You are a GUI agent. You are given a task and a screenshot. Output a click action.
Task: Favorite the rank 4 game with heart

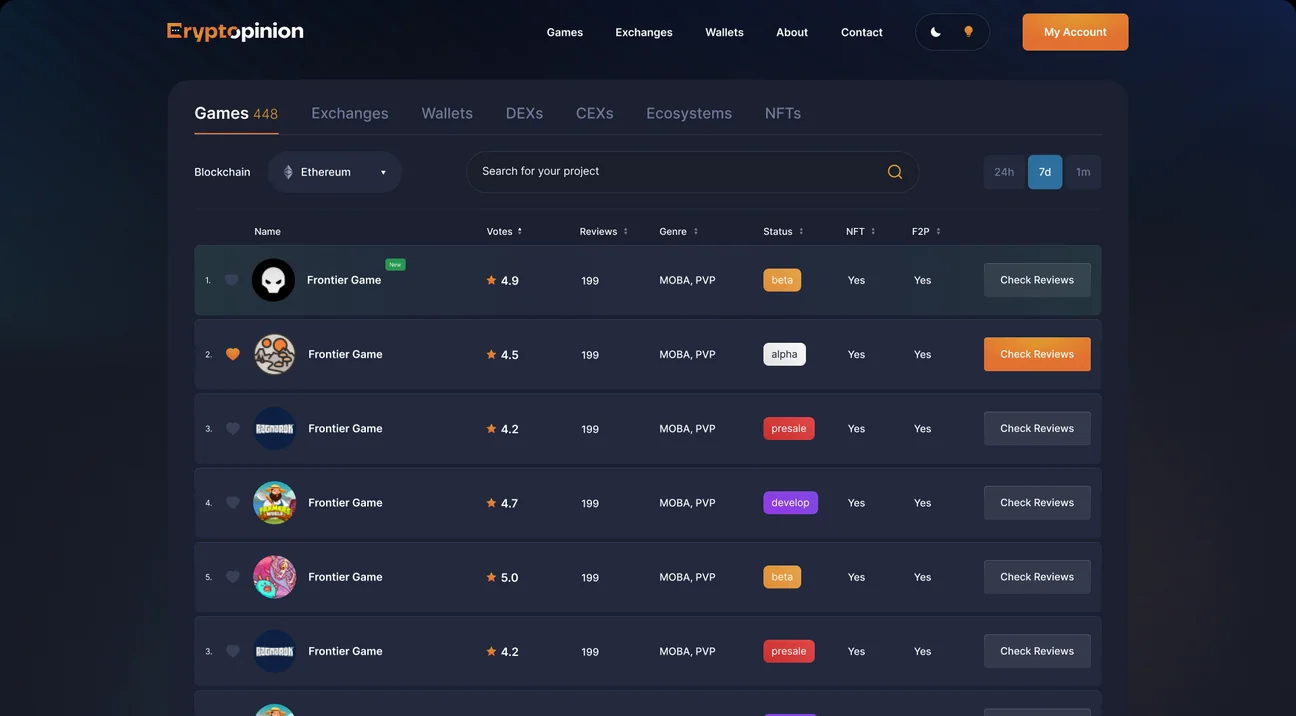pyautogui.click(x=233, y=503)
